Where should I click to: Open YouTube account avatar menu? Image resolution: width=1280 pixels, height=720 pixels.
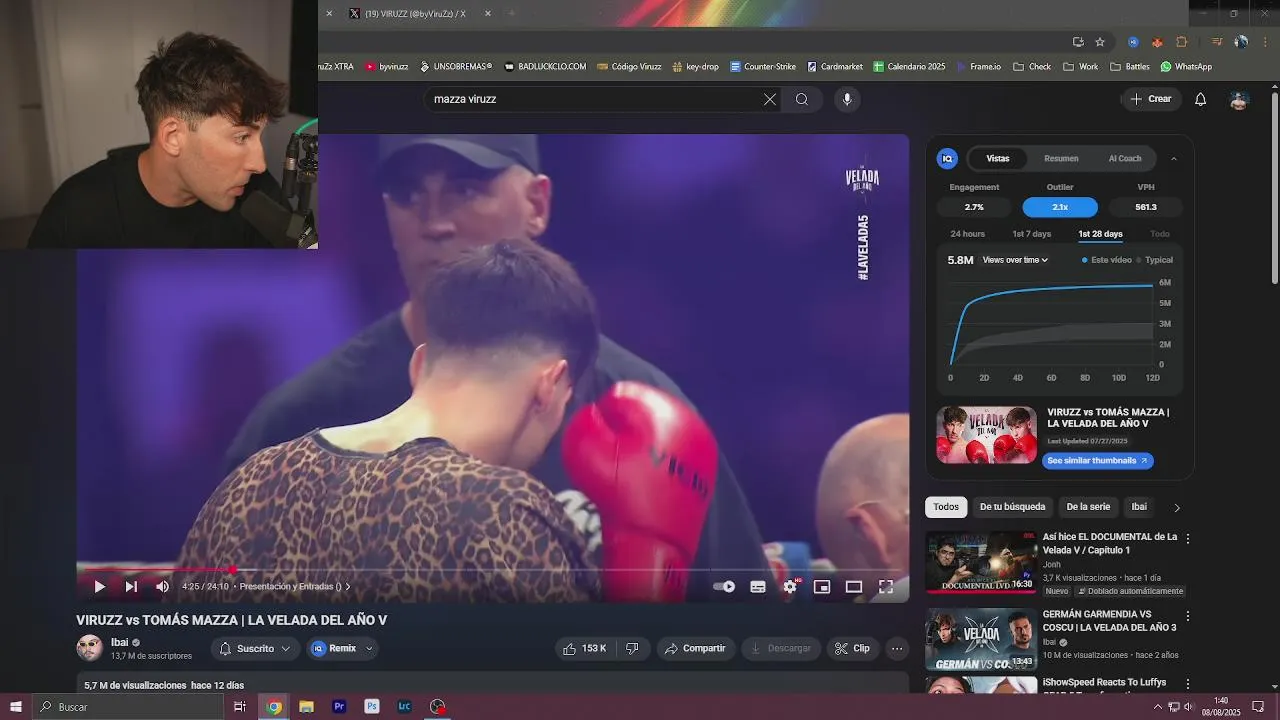1239,99
